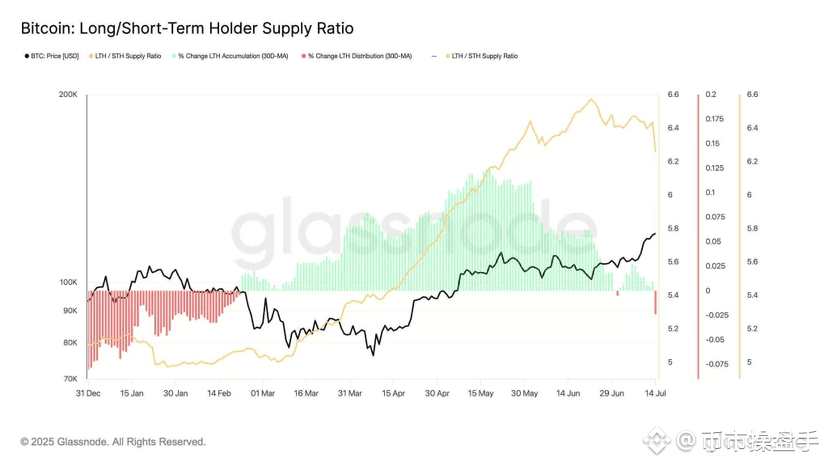828x466 pixels.
Task: Click the 200K price axis label
Action: click(x=68, y=95)
